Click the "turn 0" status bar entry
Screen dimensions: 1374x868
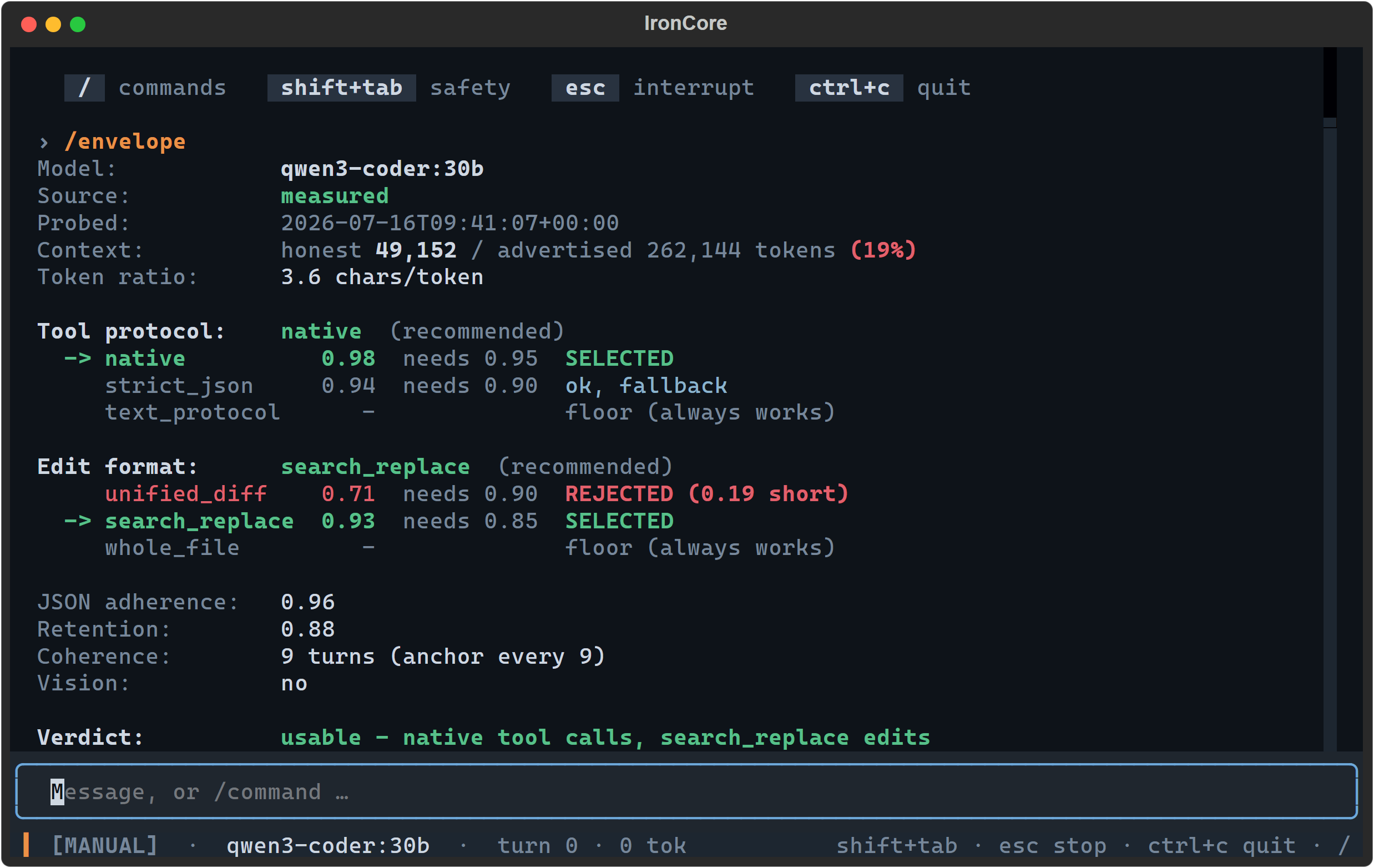click(538, 846)
